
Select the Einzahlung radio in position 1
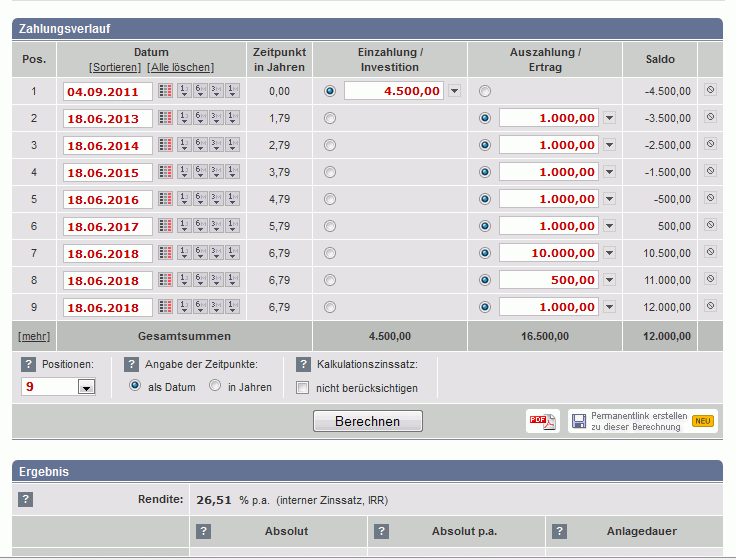click(x=330, y=91)
